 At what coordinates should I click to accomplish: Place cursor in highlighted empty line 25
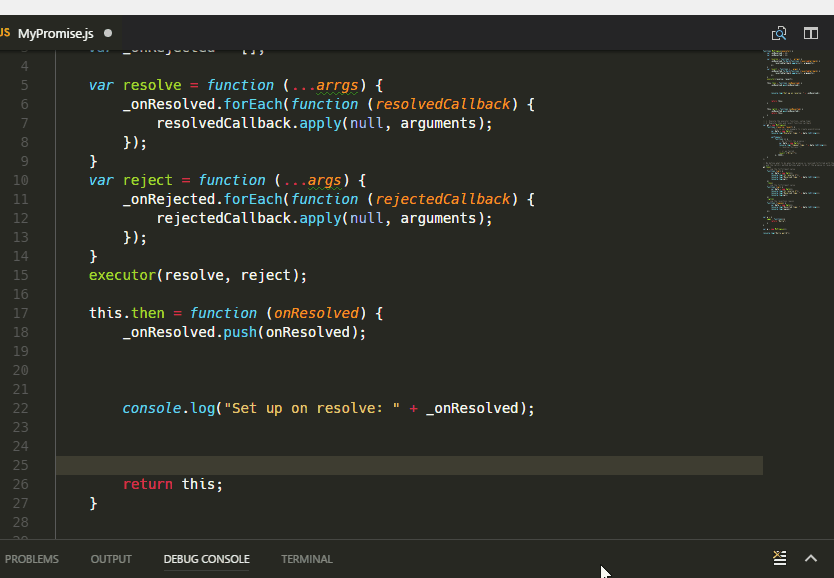[409, 465]
